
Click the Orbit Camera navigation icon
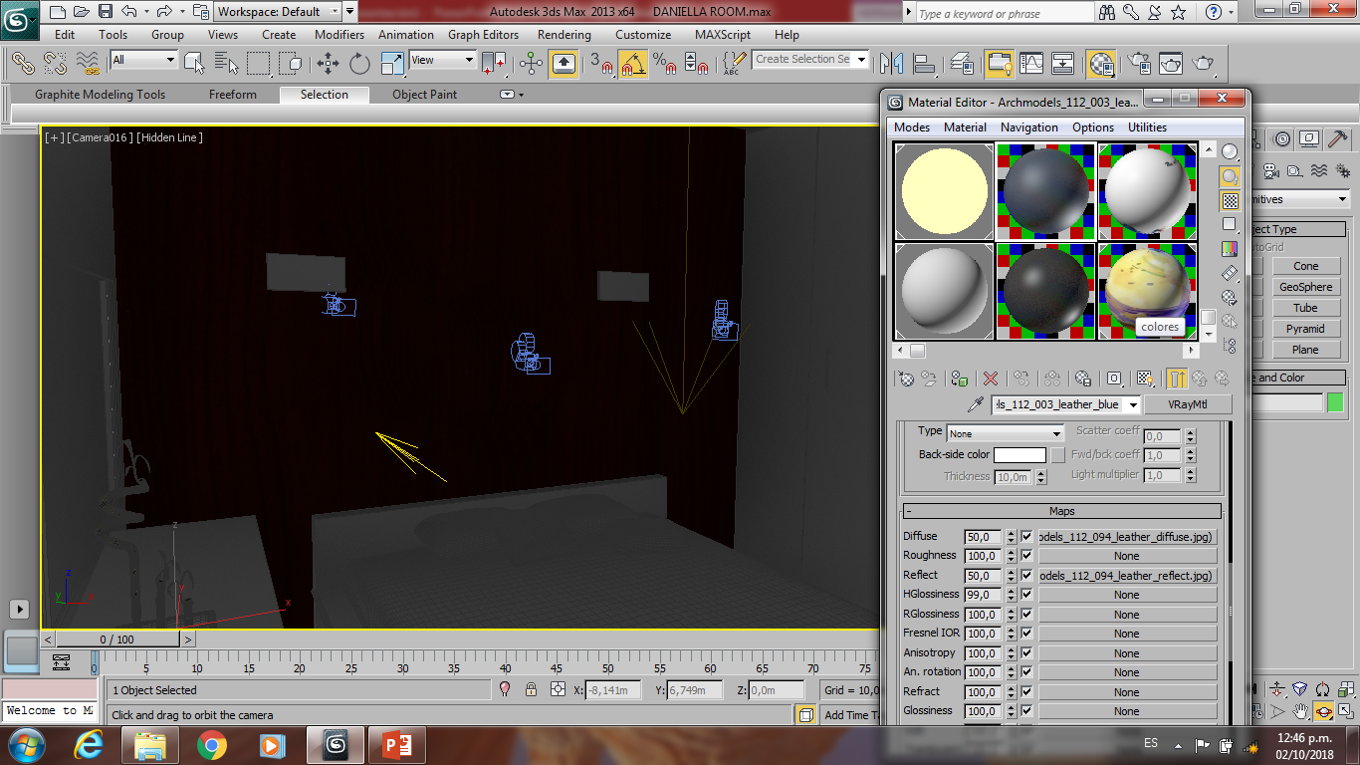(1323, 712)
